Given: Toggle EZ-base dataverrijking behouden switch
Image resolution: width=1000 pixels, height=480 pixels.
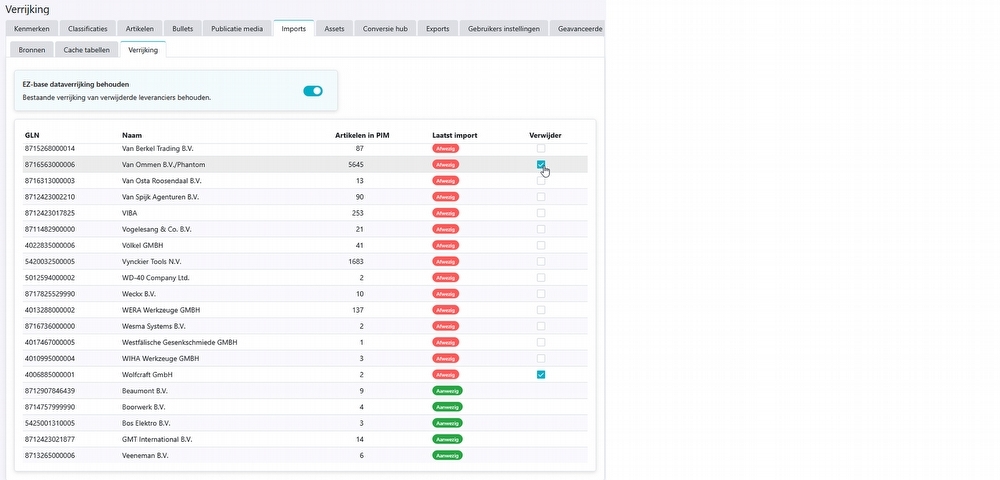Looking at the screenshot, I should pos(312,91).
